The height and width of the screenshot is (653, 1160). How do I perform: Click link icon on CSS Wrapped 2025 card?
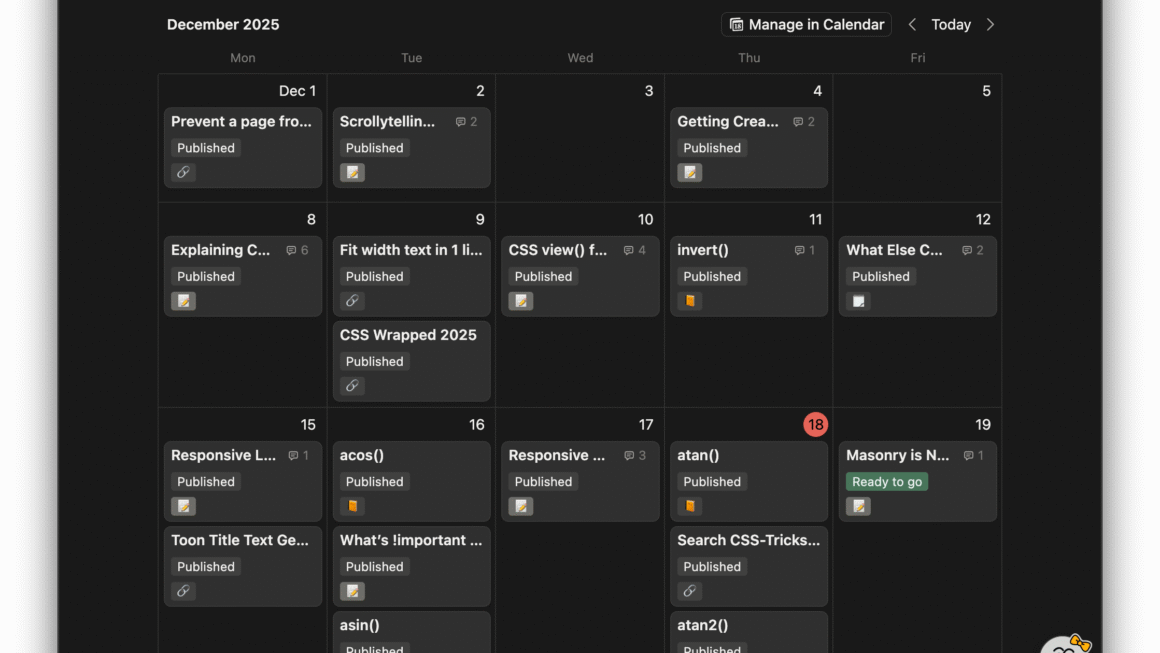(352, 386)
